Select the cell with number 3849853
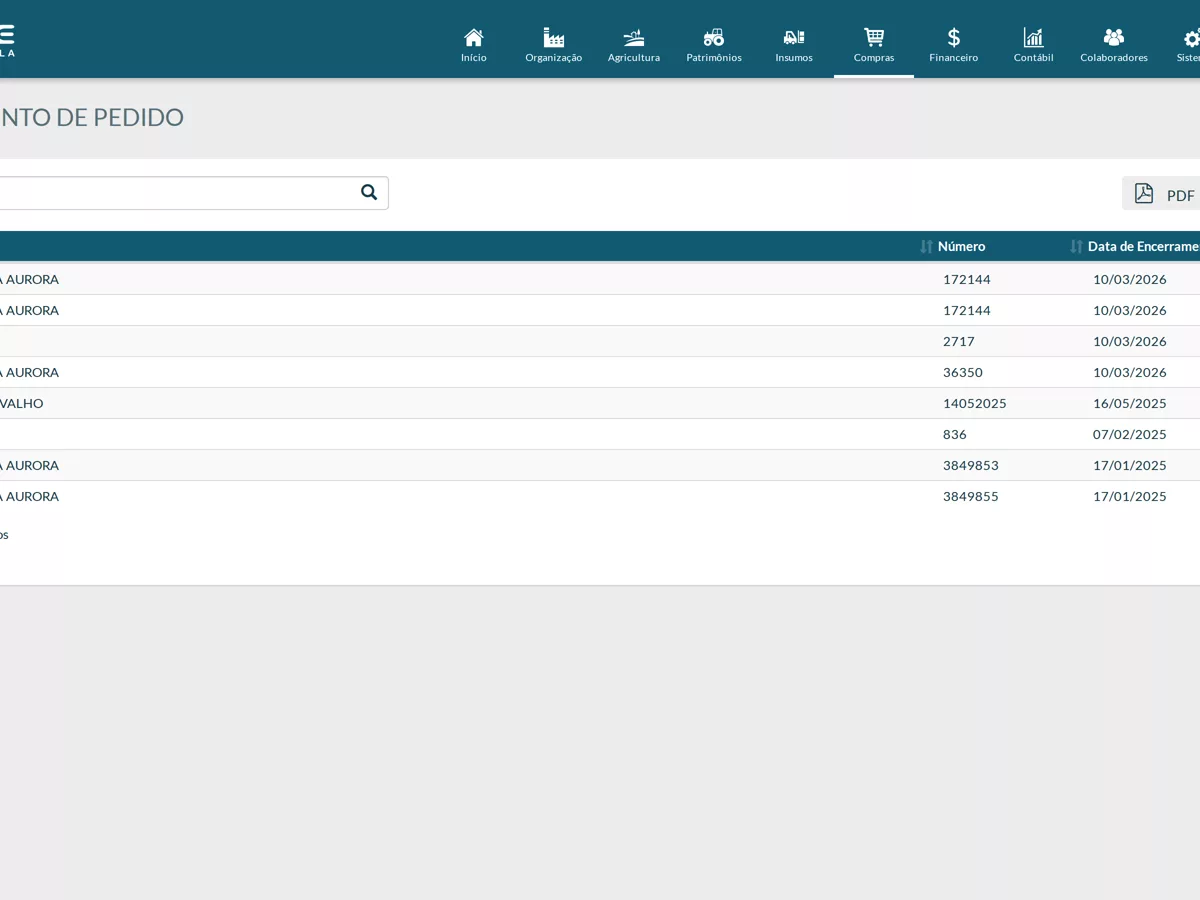The image size is (1200, 900). (971, 465)
